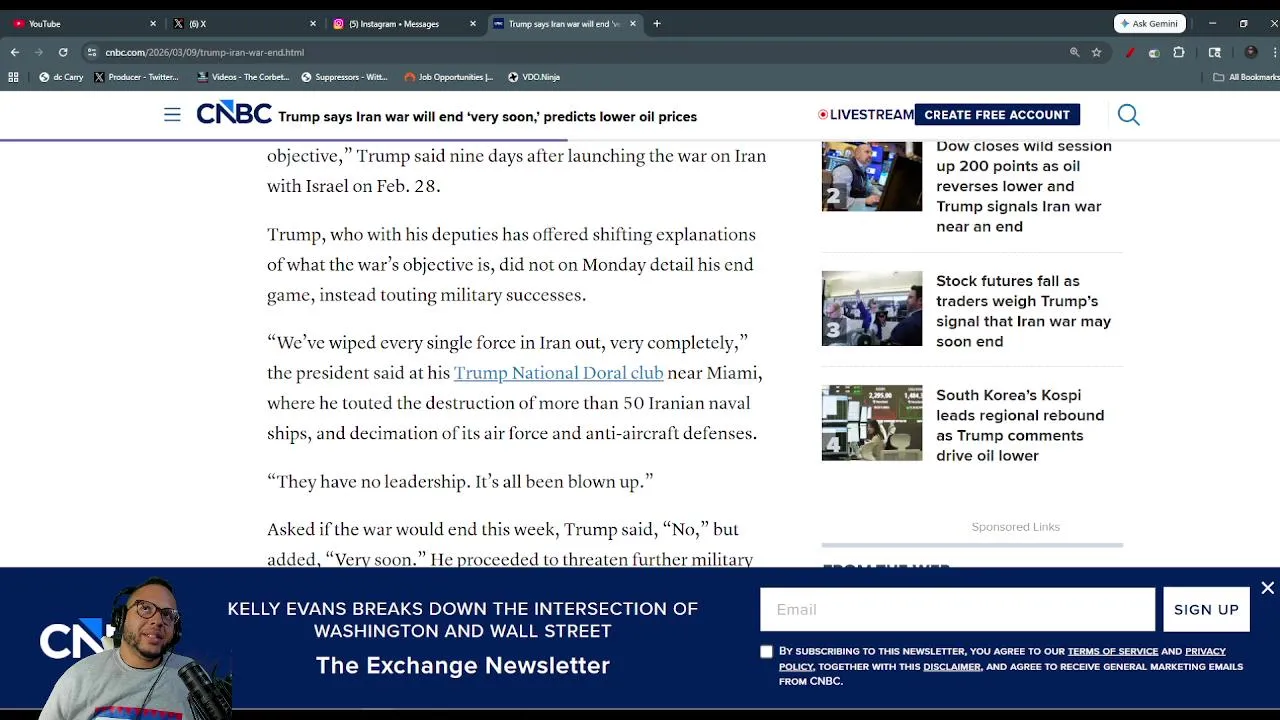Open the VDO.Ninja bookmark
The width and height of the screenshot is (1280, 720).
point(534,77)
